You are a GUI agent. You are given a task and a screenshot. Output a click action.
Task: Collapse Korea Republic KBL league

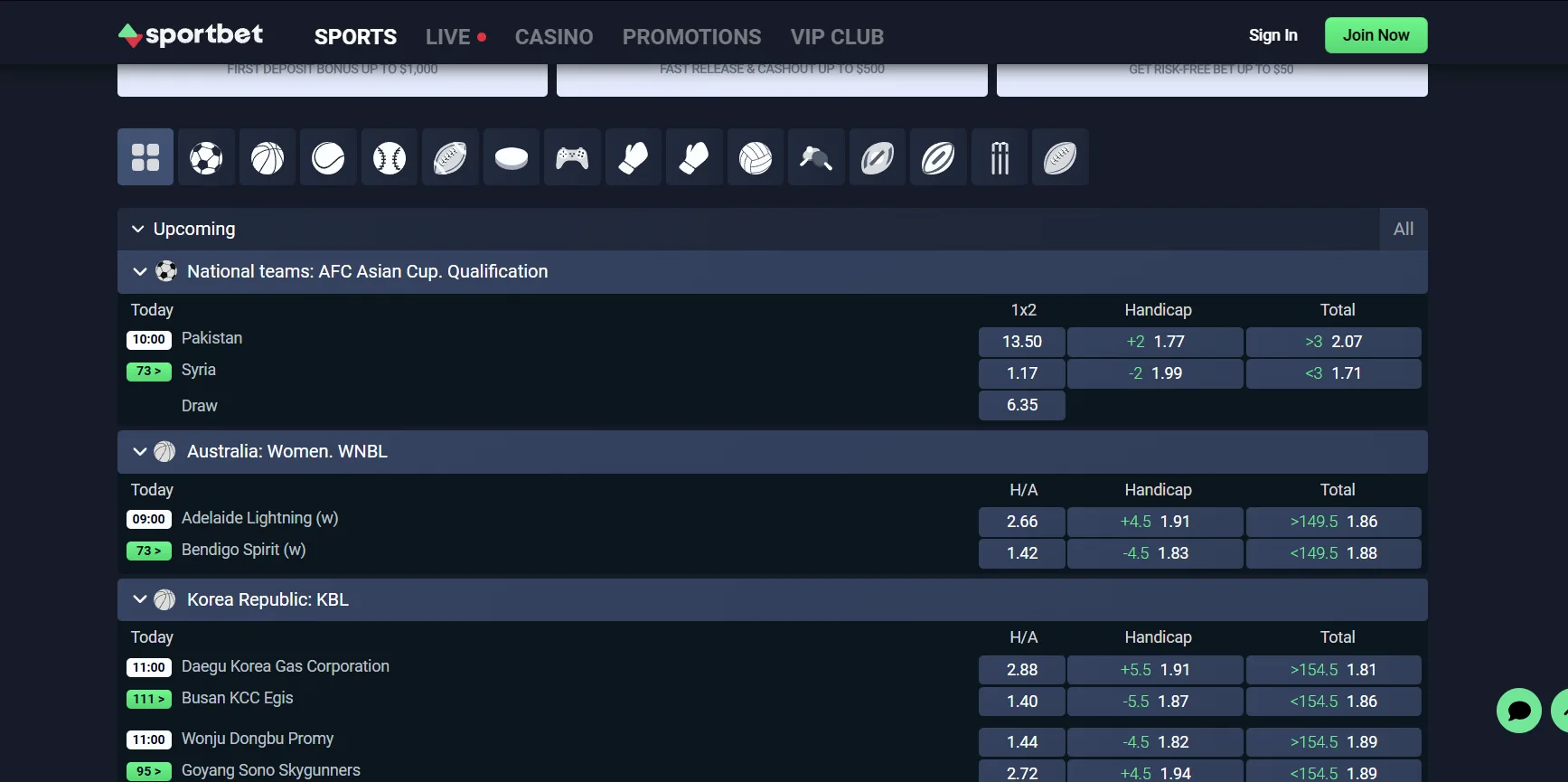click(x=140, y=599)
